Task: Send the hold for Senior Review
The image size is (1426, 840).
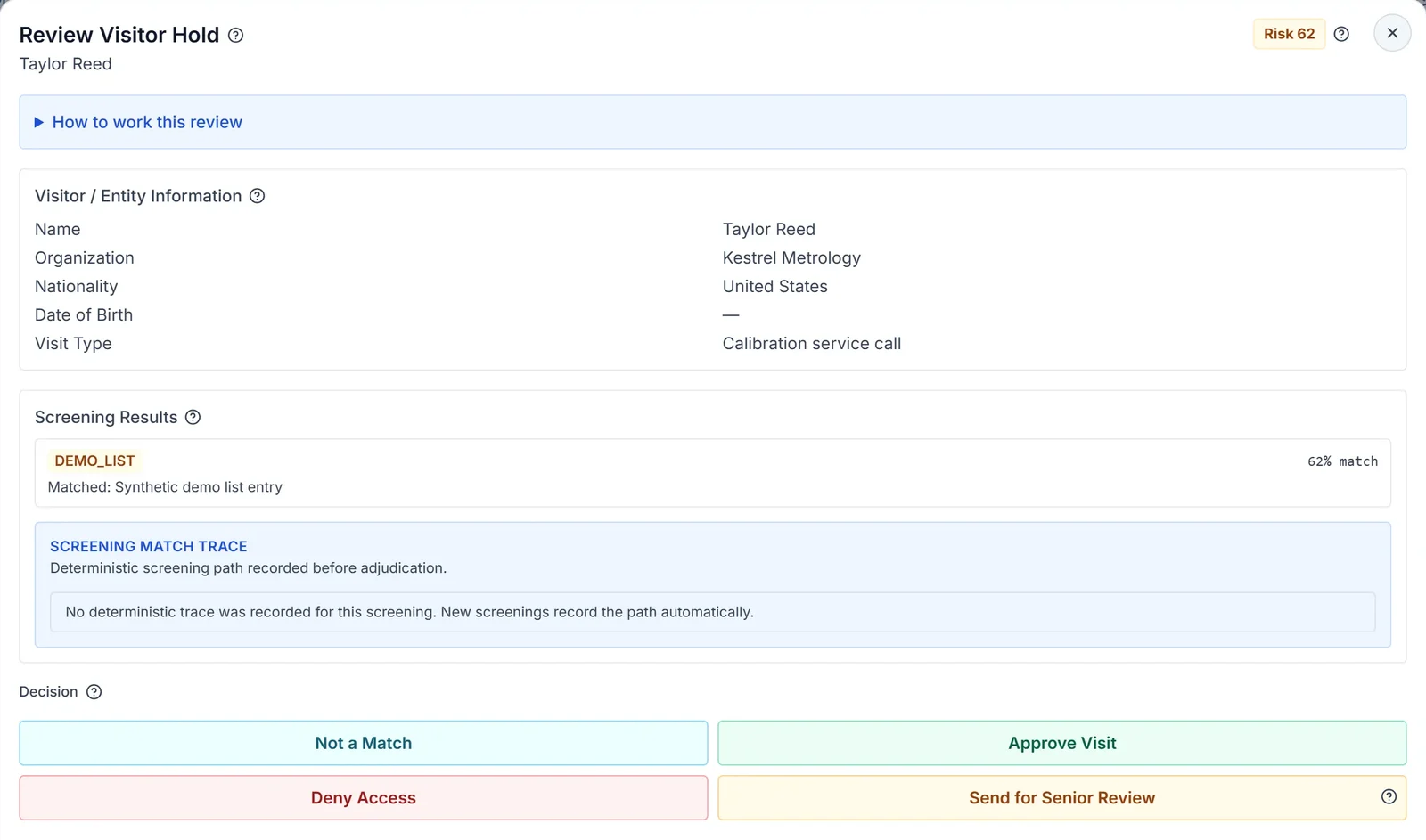Action: click(1062, 797)
